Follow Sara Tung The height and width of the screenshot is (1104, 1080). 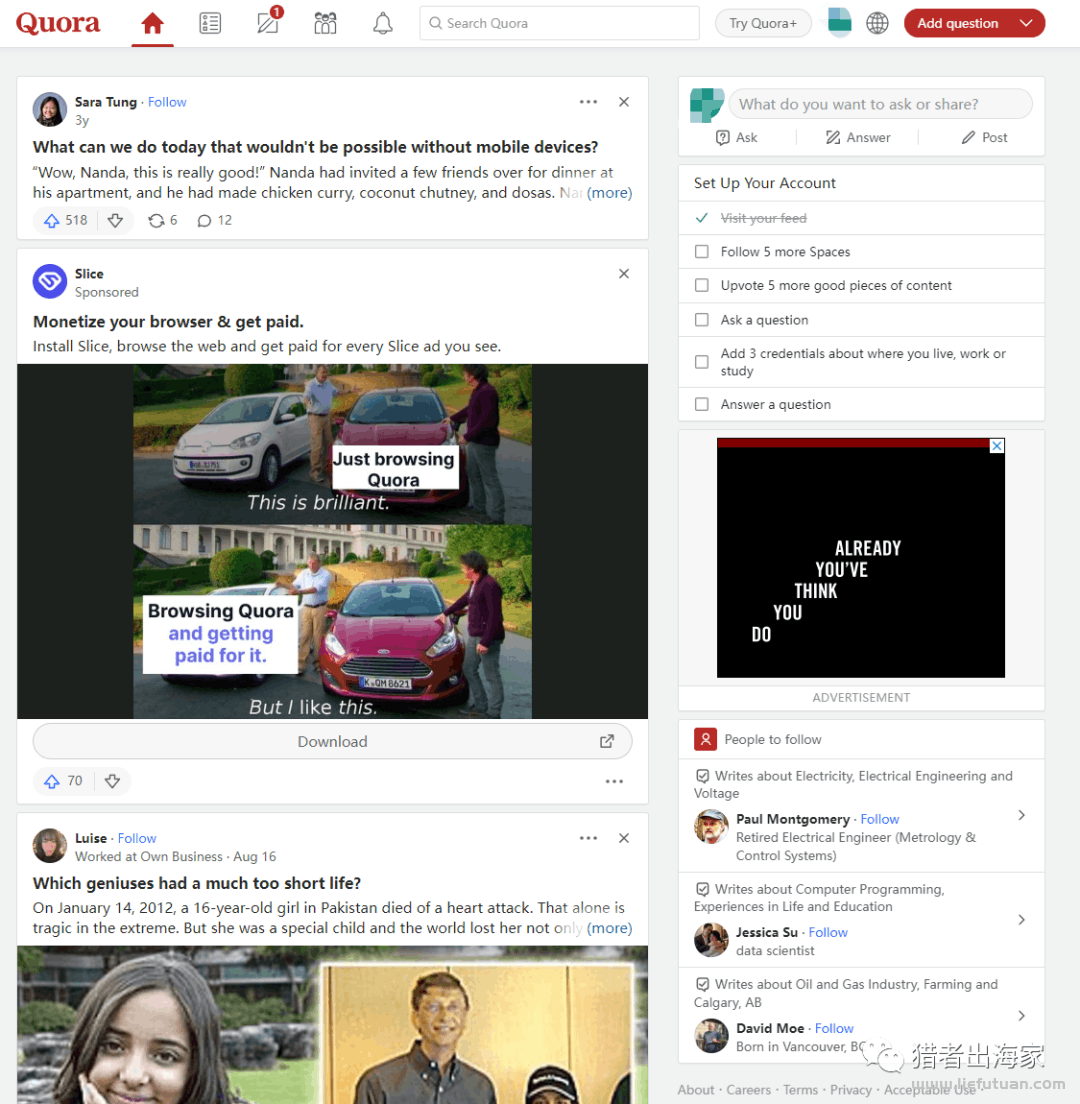click(167, 102)
